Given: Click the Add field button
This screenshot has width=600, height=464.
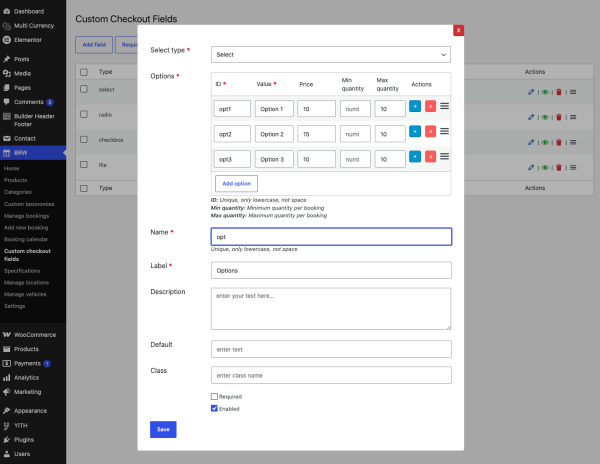Looking at the screenshot, I should (x=94, y=45).
